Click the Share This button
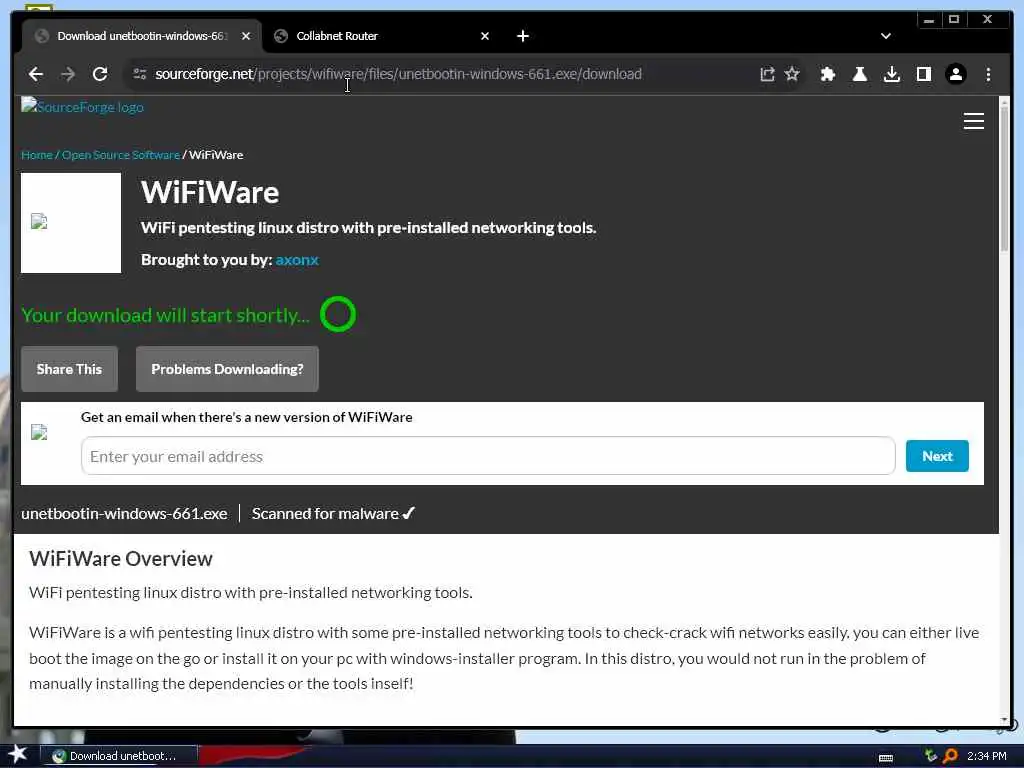 point(69,369)
